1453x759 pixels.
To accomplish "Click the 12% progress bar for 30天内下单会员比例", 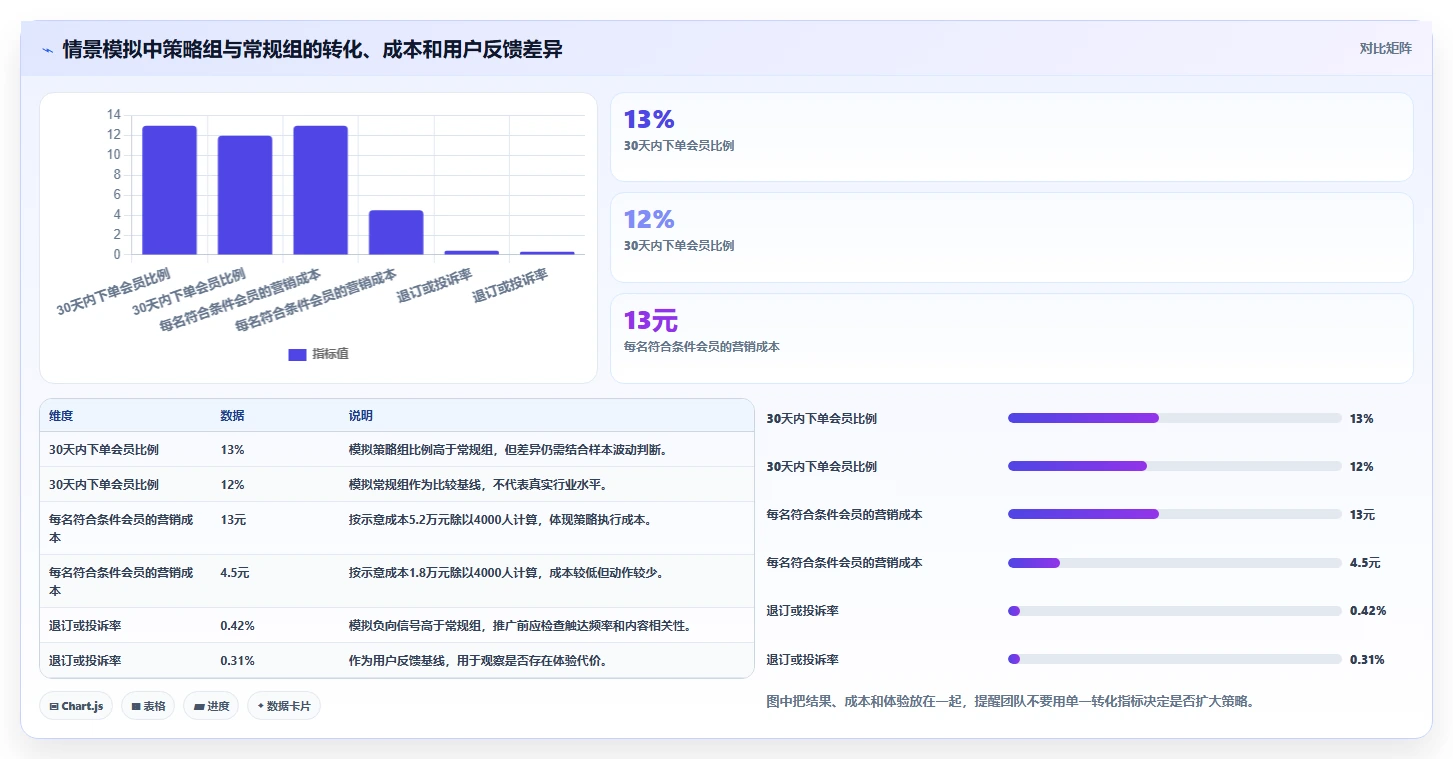I will 1175,466.
